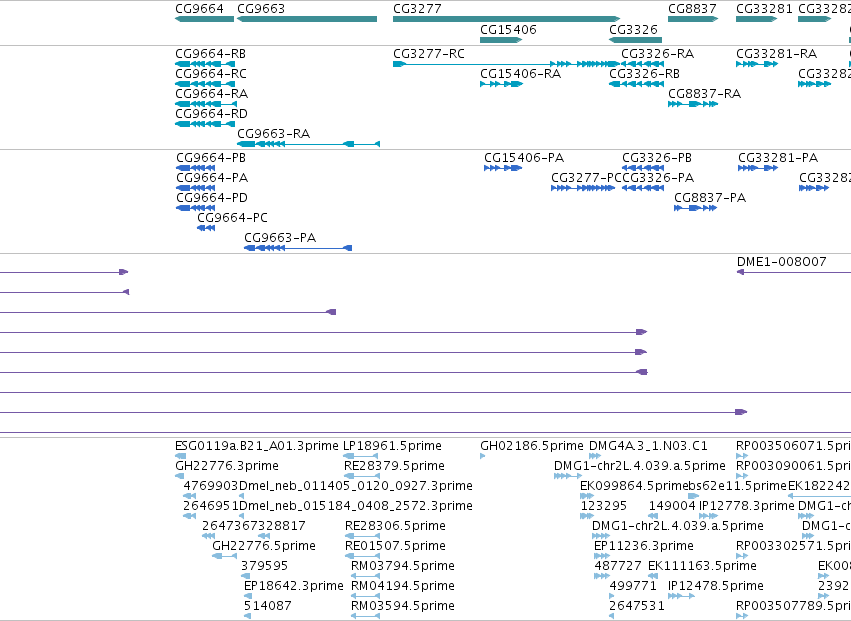Click protein label CG8837-PA
Image resolution: width=851 pixels, height=621 pixels.
pos(710,198)
